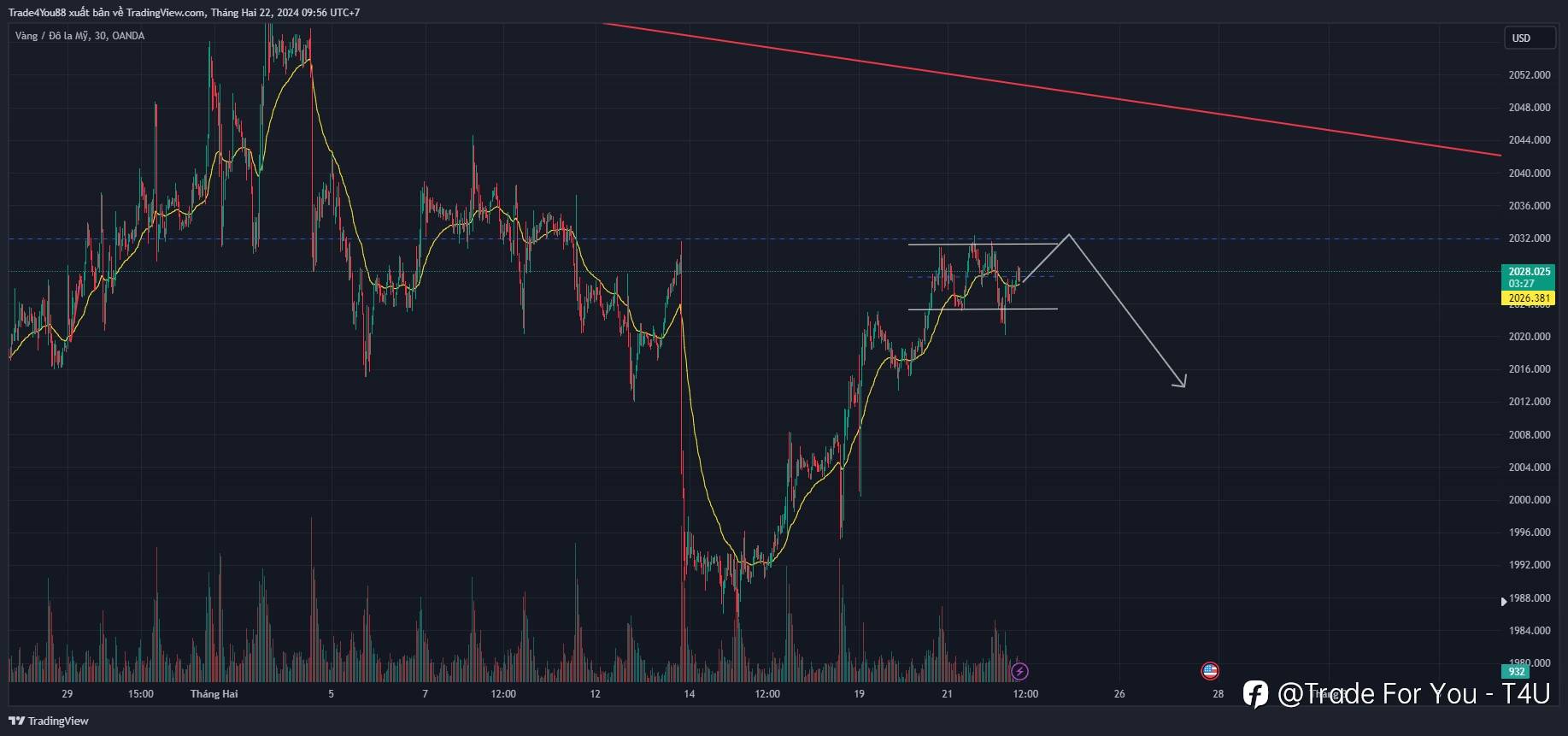1568x736 pixels.
Task: Click the small triangle marker beside 1988.000
Action: click(1504, 602)
